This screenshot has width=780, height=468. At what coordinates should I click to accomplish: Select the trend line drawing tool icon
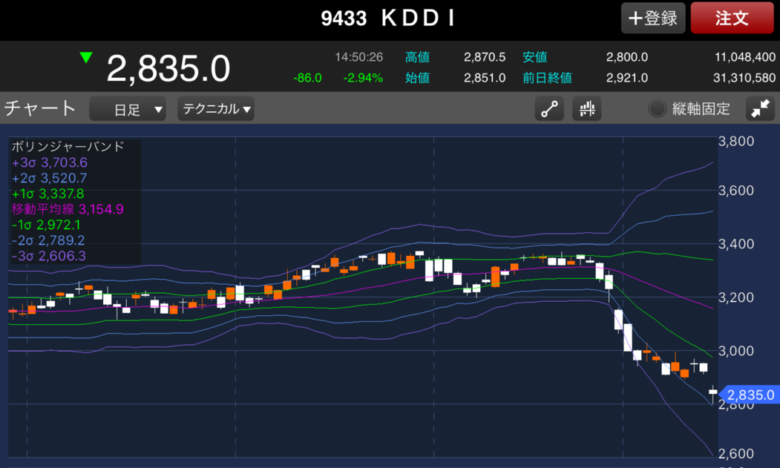[549, 109]
